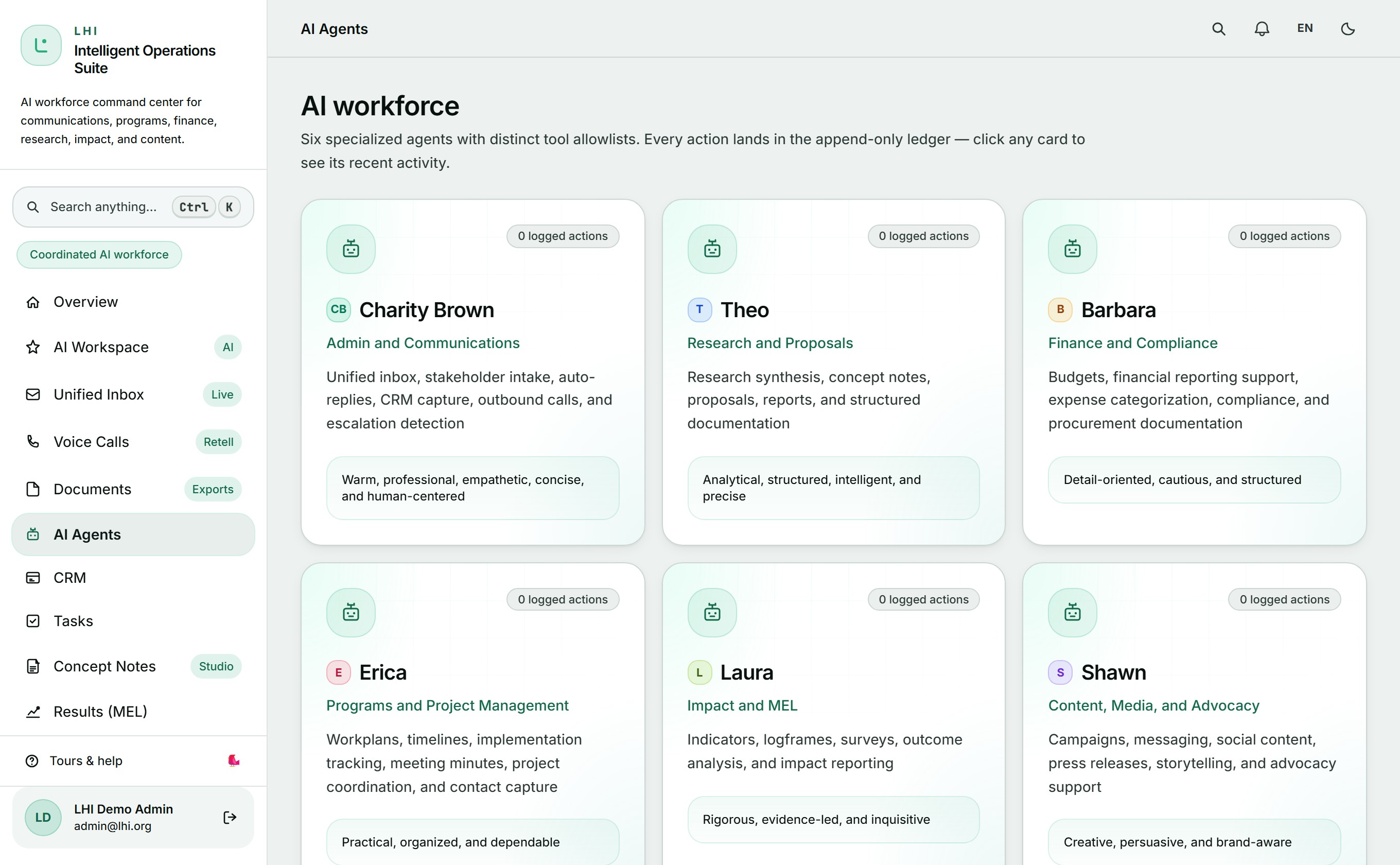Viewport: 1400px width, 865px height.
Task: Focus the Search anything field
Action: (x=133, y=206)
